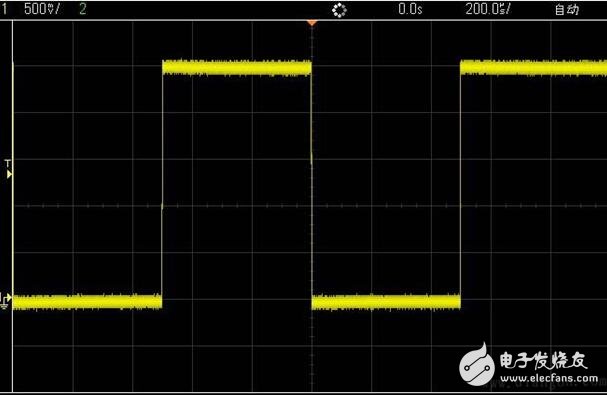Image resolution: width=607 pixels, height=395 pixels.
Task: Click the 电子发烧友 watermark text
Action: click(543, 361)
